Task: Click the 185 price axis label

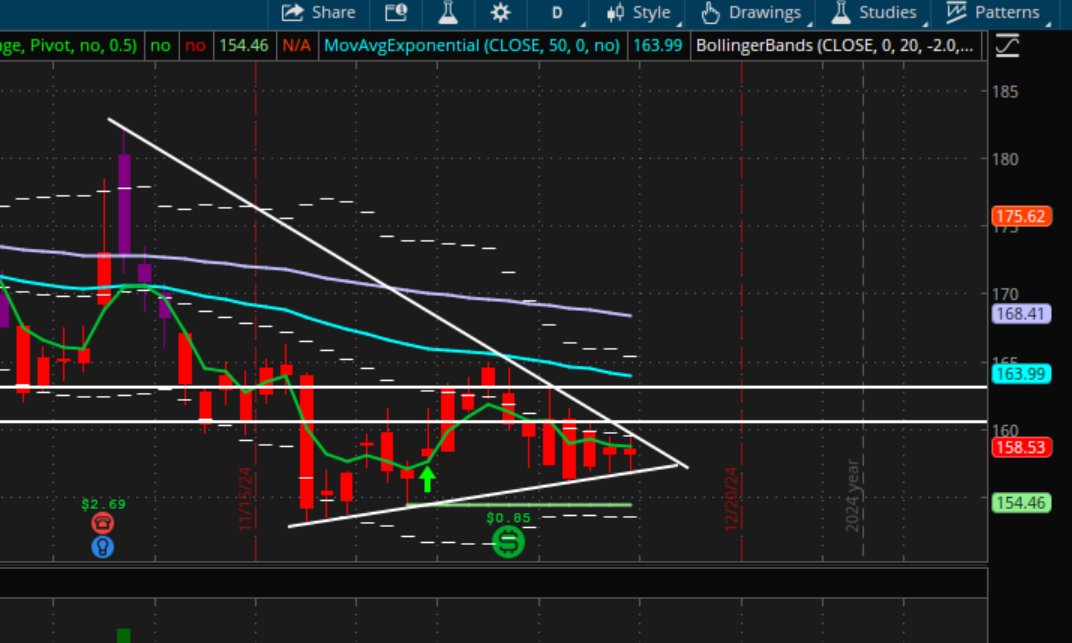Action: (x=1005, y=92)
